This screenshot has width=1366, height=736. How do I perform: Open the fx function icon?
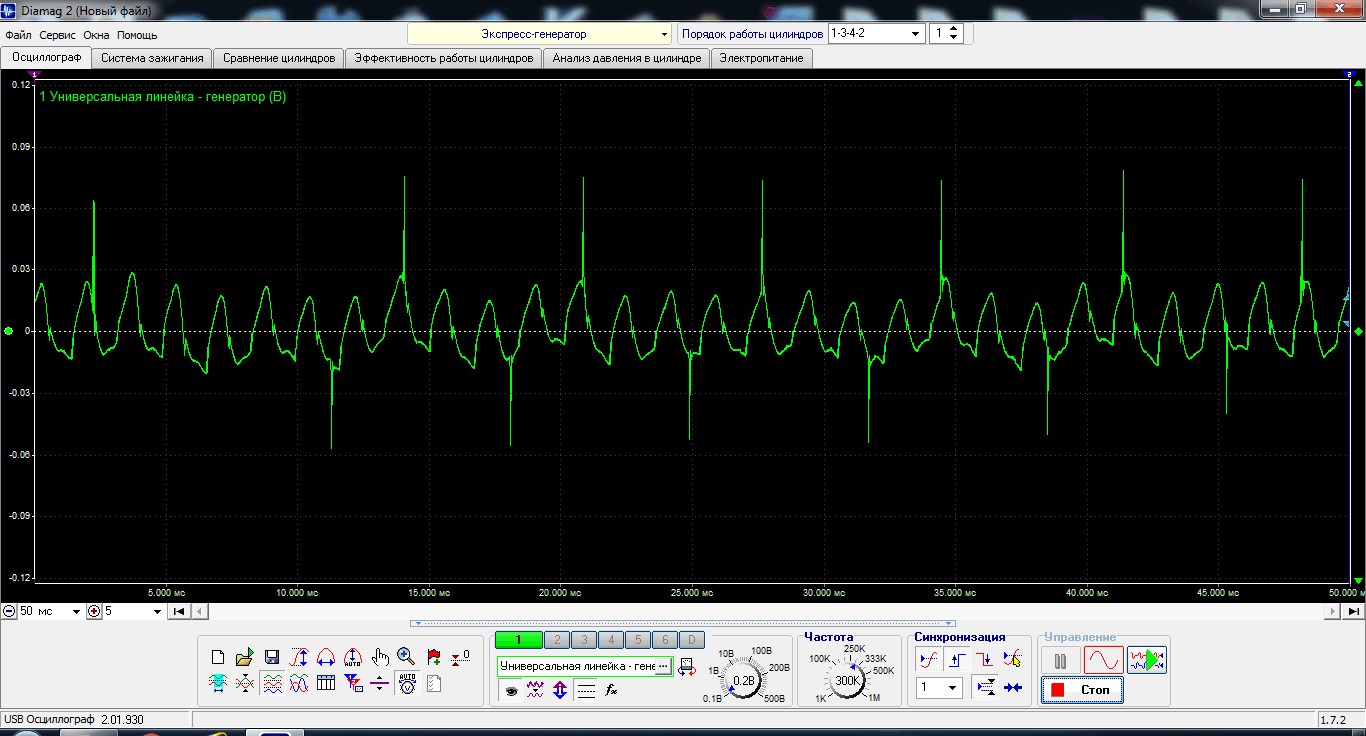[x=612, y=689]
